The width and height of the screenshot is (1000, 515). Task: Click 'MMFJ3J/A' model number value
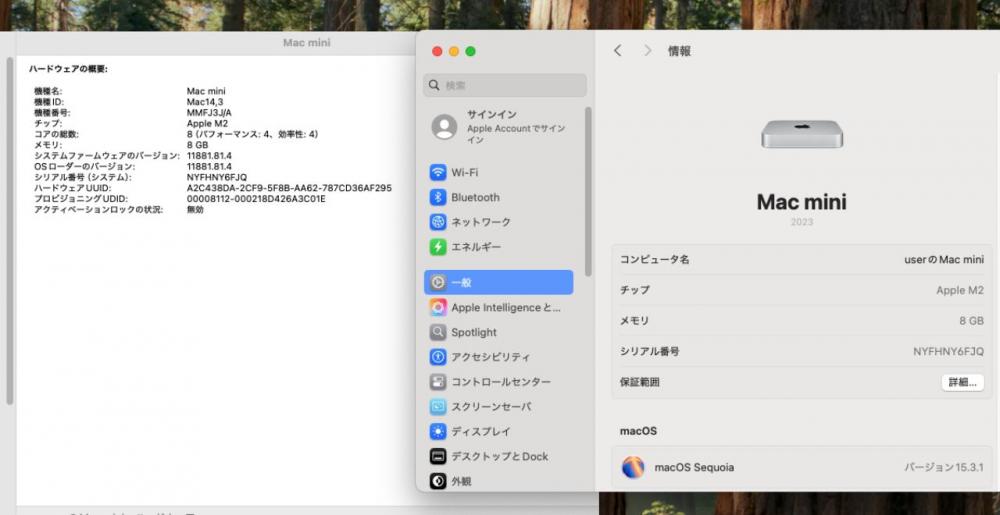209,113
